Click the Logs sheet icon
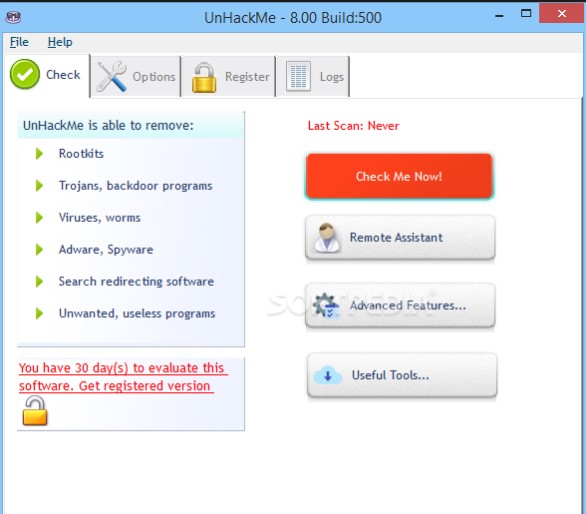The width and height of the screenshot is (586, 514). (298, 76)
